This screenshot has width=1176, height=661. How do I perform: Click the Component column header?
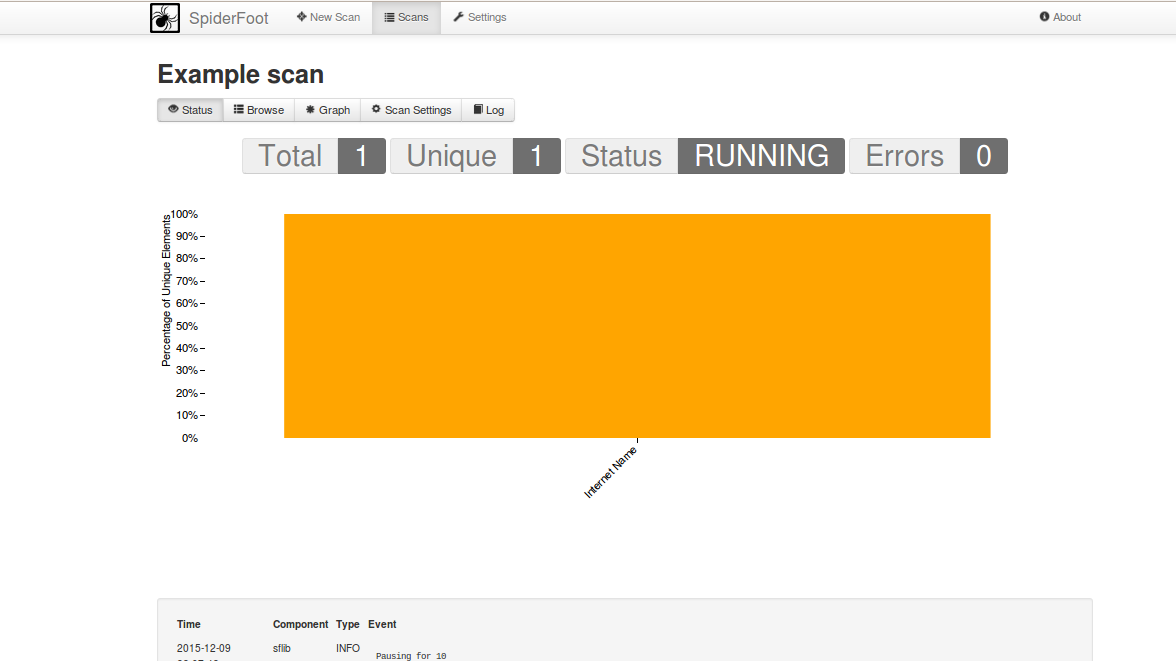click(300, 624)
